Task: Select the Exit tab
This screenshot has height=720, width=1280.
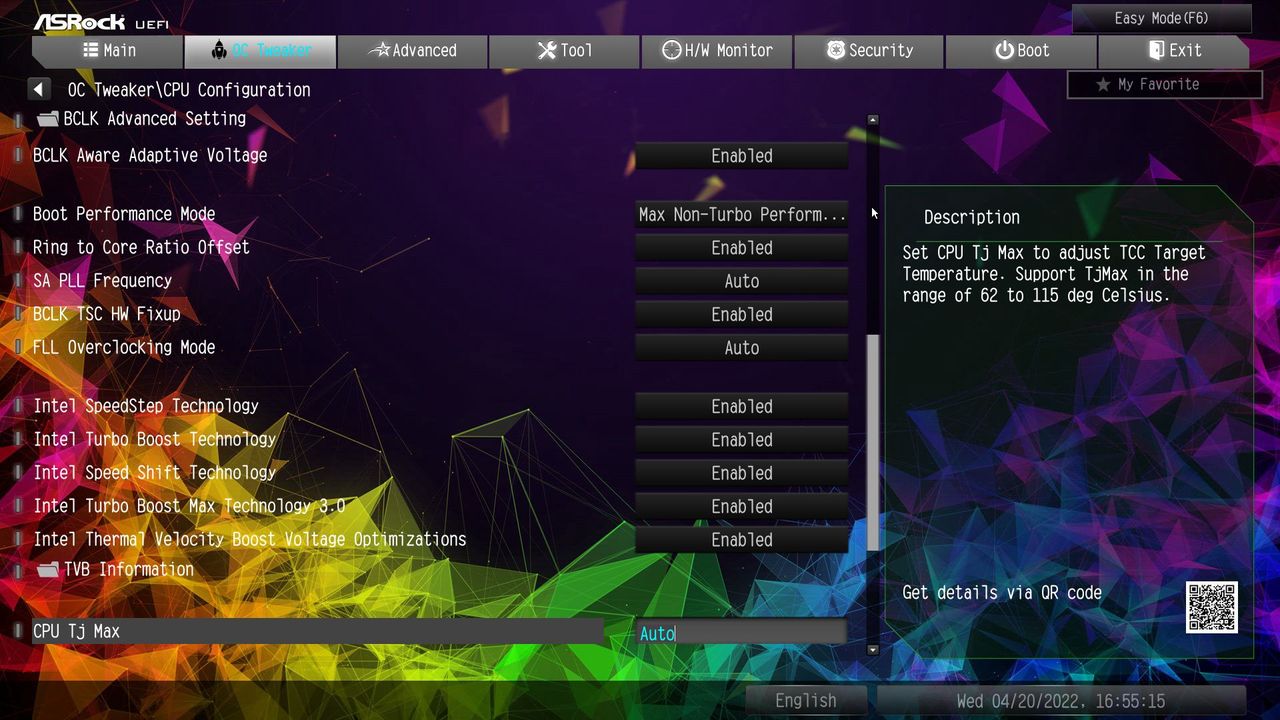Action: pos(1174,51)
